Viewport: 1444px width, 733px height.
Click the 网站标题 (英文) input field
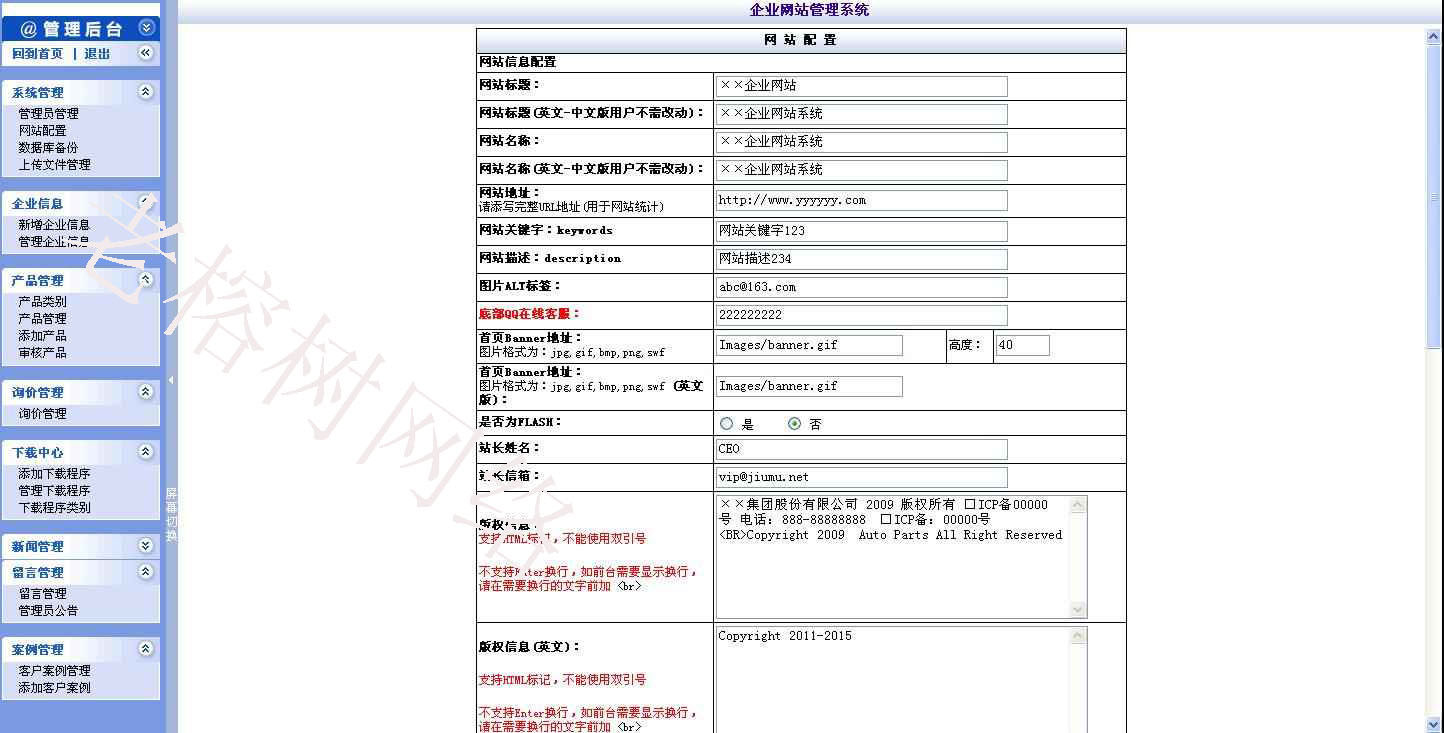tap(861, 114)
